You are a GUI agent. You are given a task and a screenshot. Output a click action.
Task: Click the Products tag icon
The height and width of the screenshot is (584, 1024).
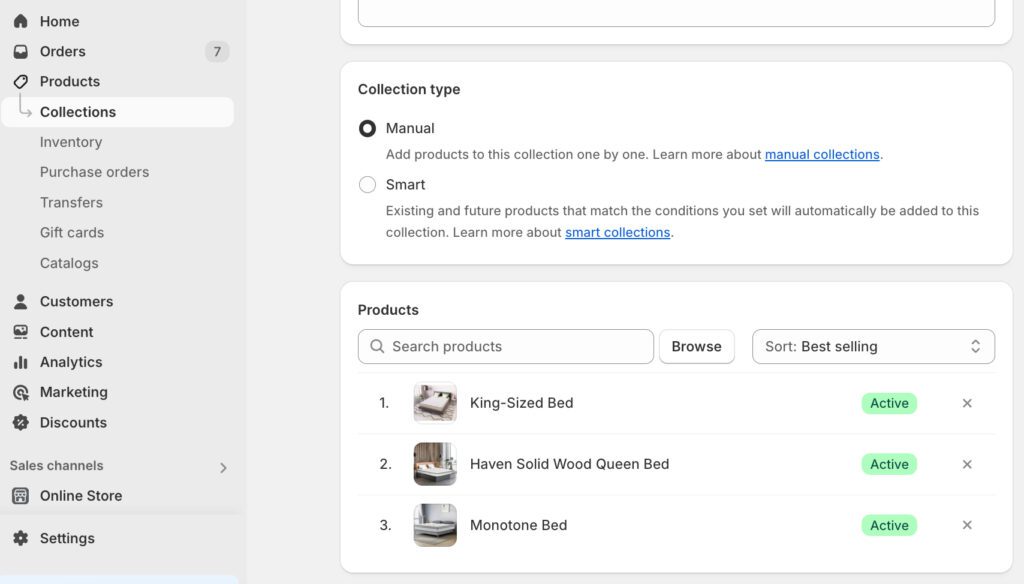[x=20, y=82]
